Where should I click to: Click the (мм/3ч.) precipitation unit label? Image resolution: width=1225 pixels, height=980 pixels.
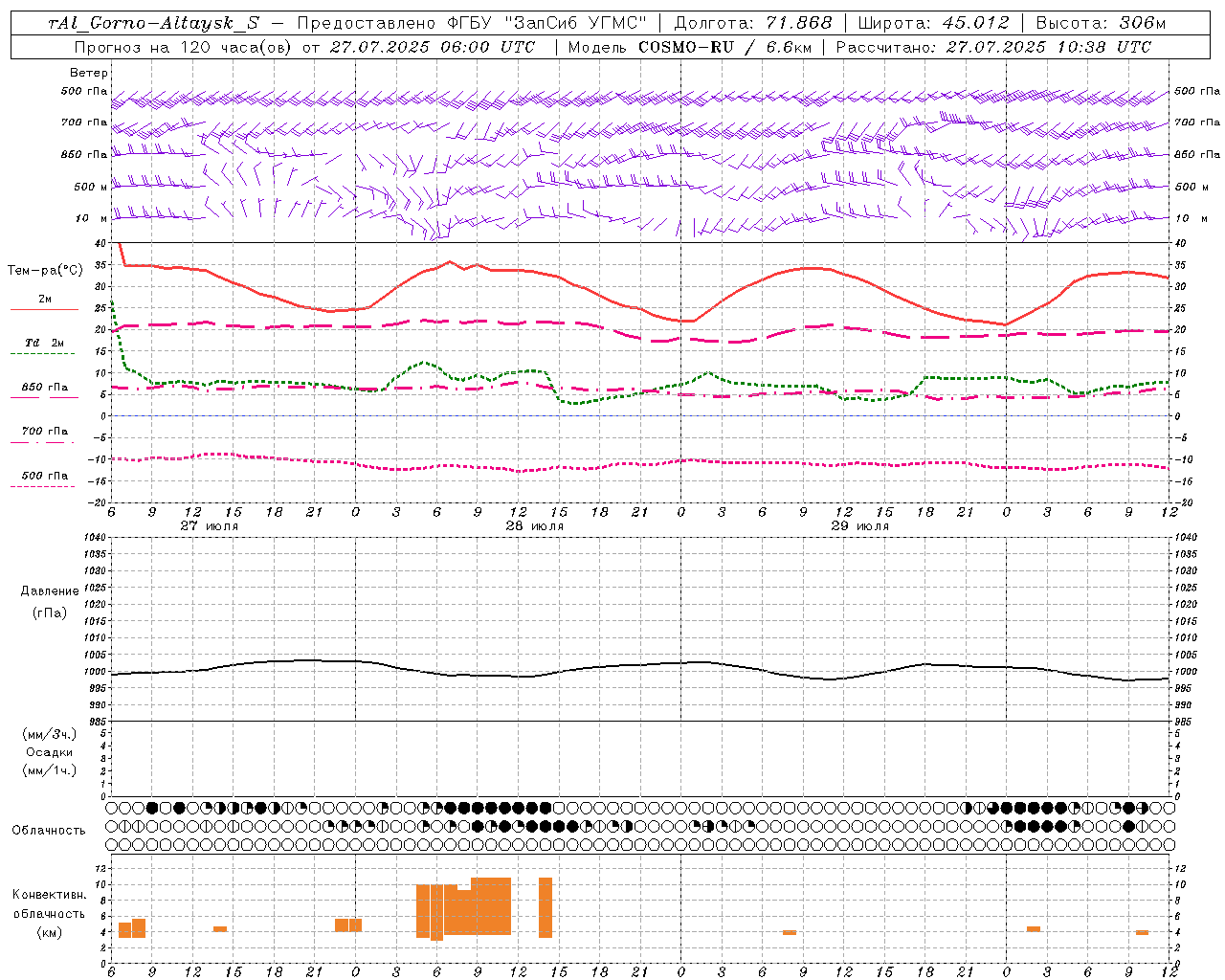click(x=50, y=734)
